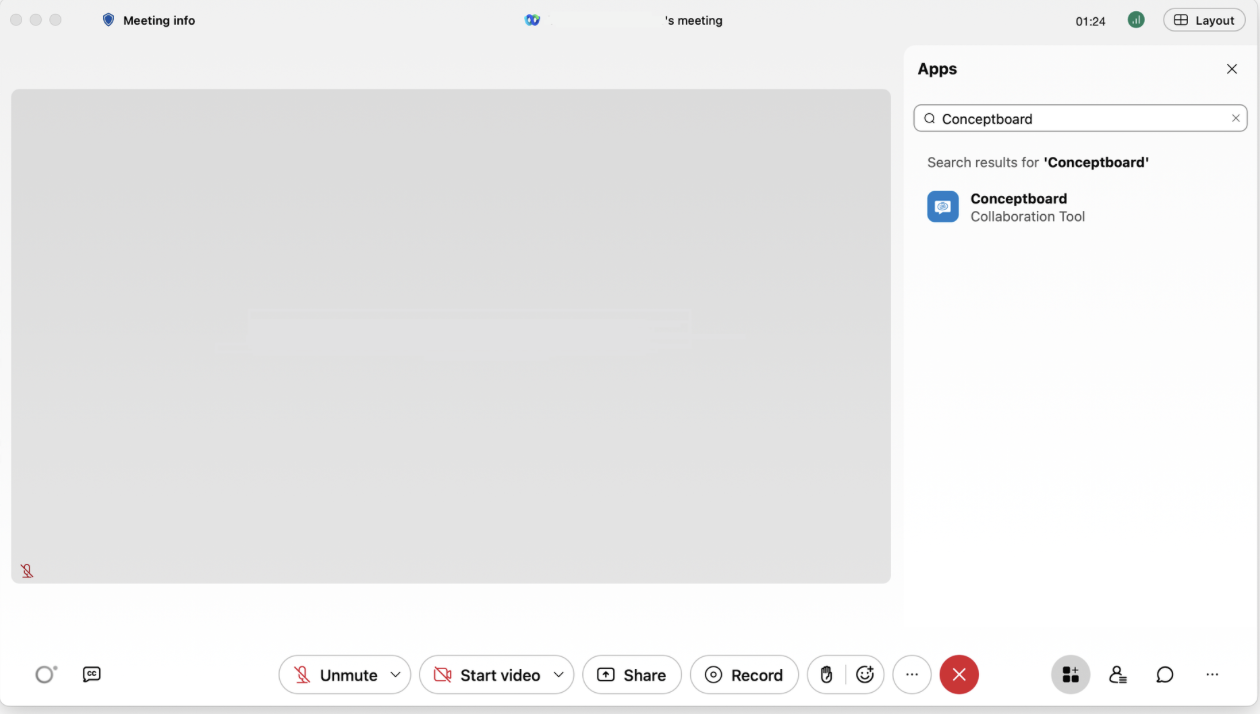Open the video settings dropdown arrow
1260x714 pixels.
[558, 674]
